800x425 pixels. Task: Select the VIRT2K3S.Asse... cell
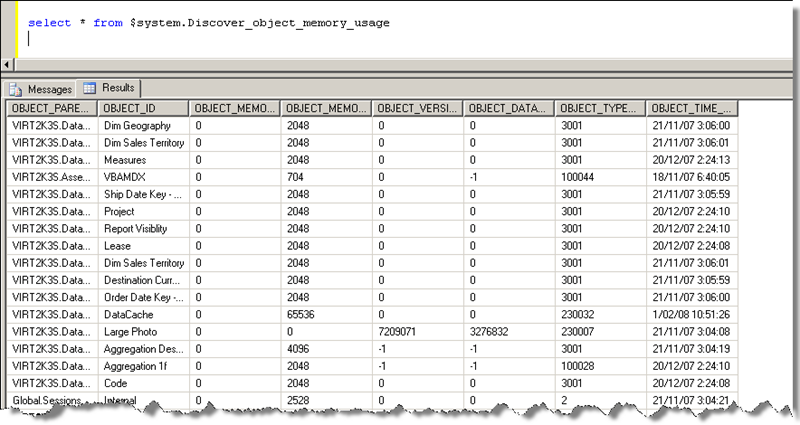click(52, 177)
